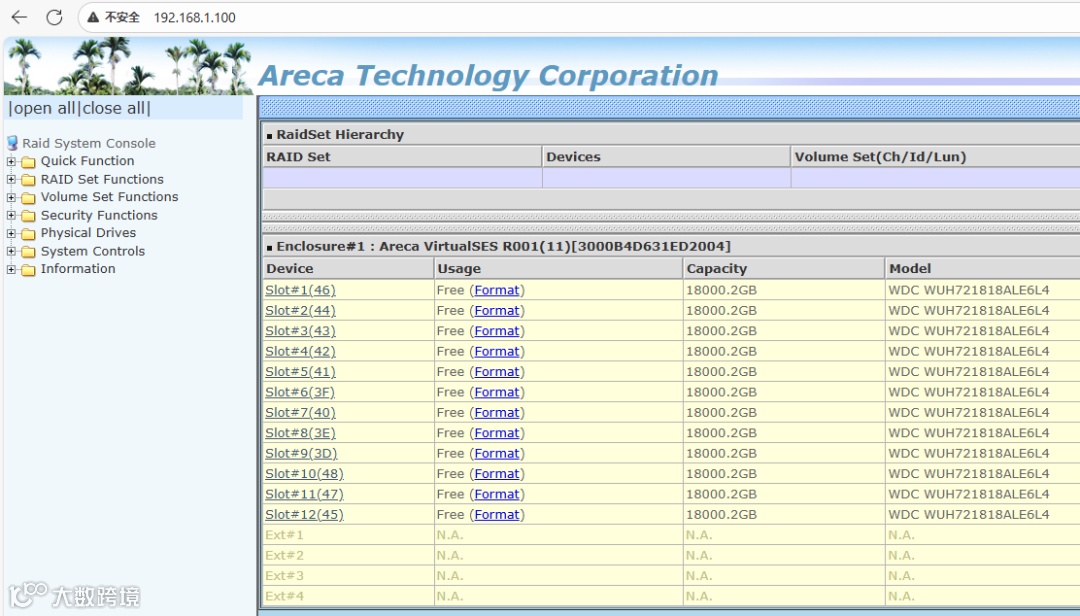Click the Volume Set(Ch/Id/Lun) column header
Image resolution: width=1080 pixels, height=616 pixels.
(x=880, y=157)
